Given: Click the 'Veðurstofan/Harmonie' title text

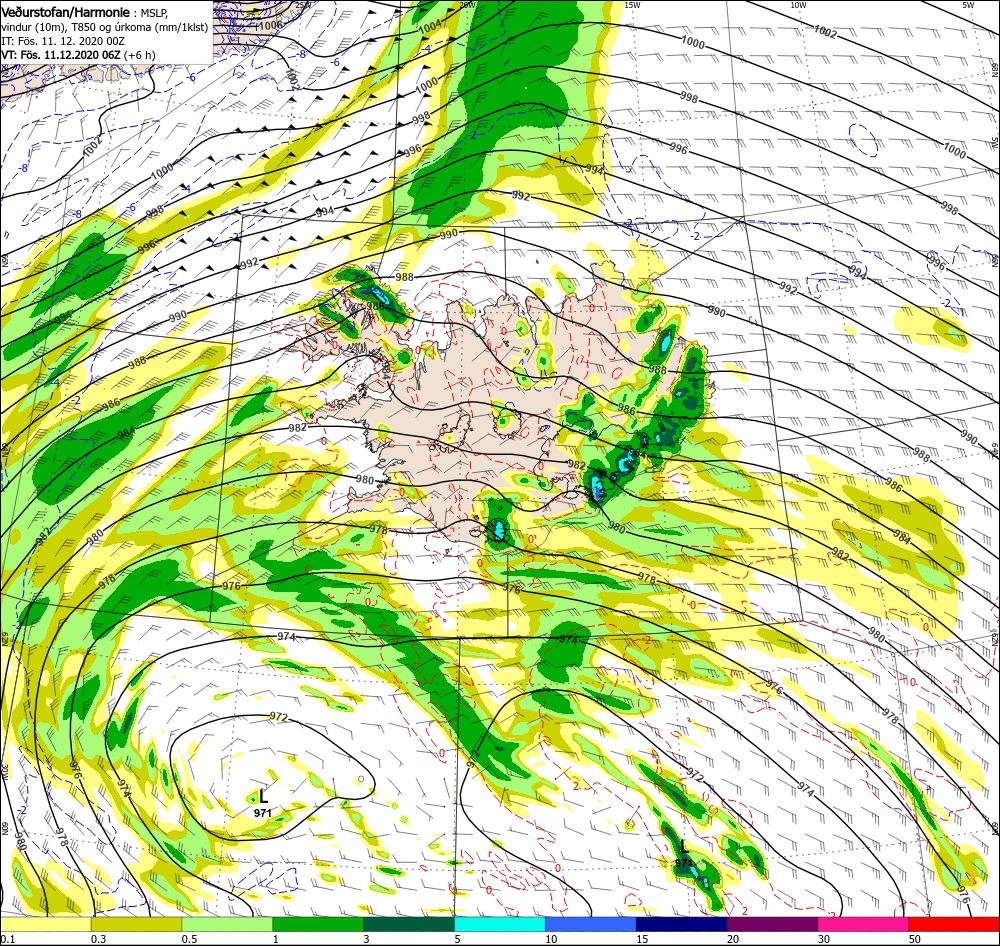Looking at the screenshot, I should coord(65,12).
